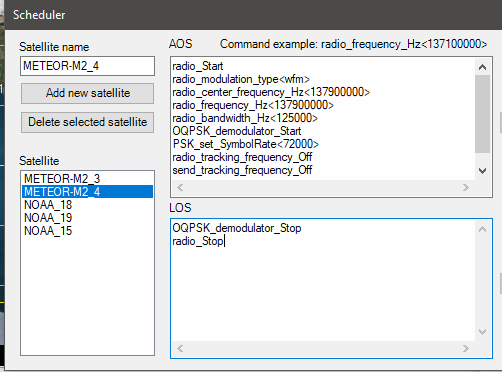Viewport: 502px width, 372px height.
Task: Click the radio_modulation_type<wfm> line
Action: click(241, 79)
